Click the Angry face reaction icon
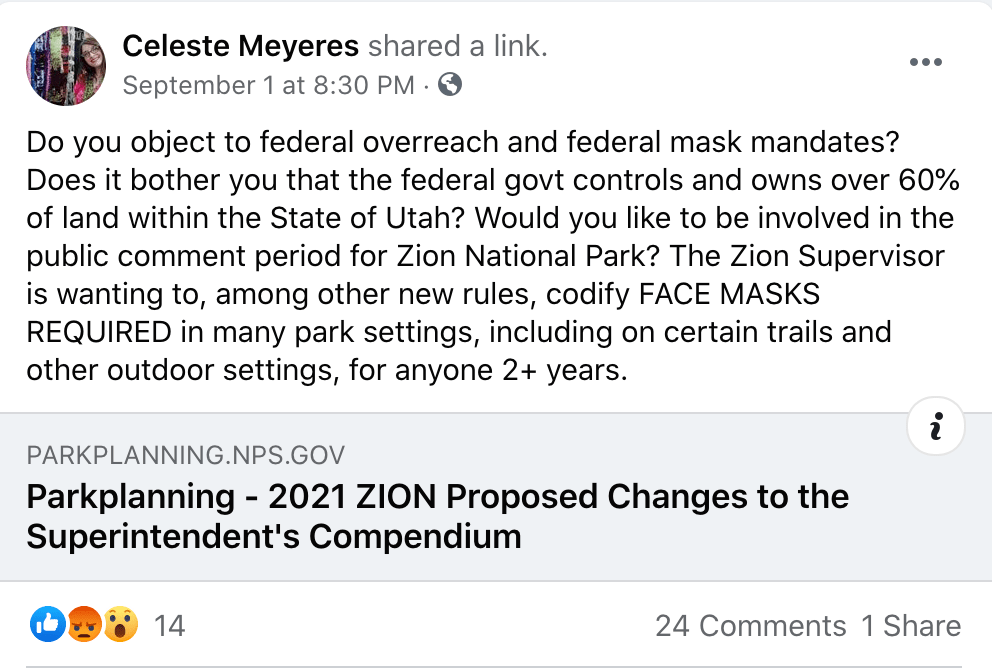This screenshot has width=992, height=670. tap(84, 626)
